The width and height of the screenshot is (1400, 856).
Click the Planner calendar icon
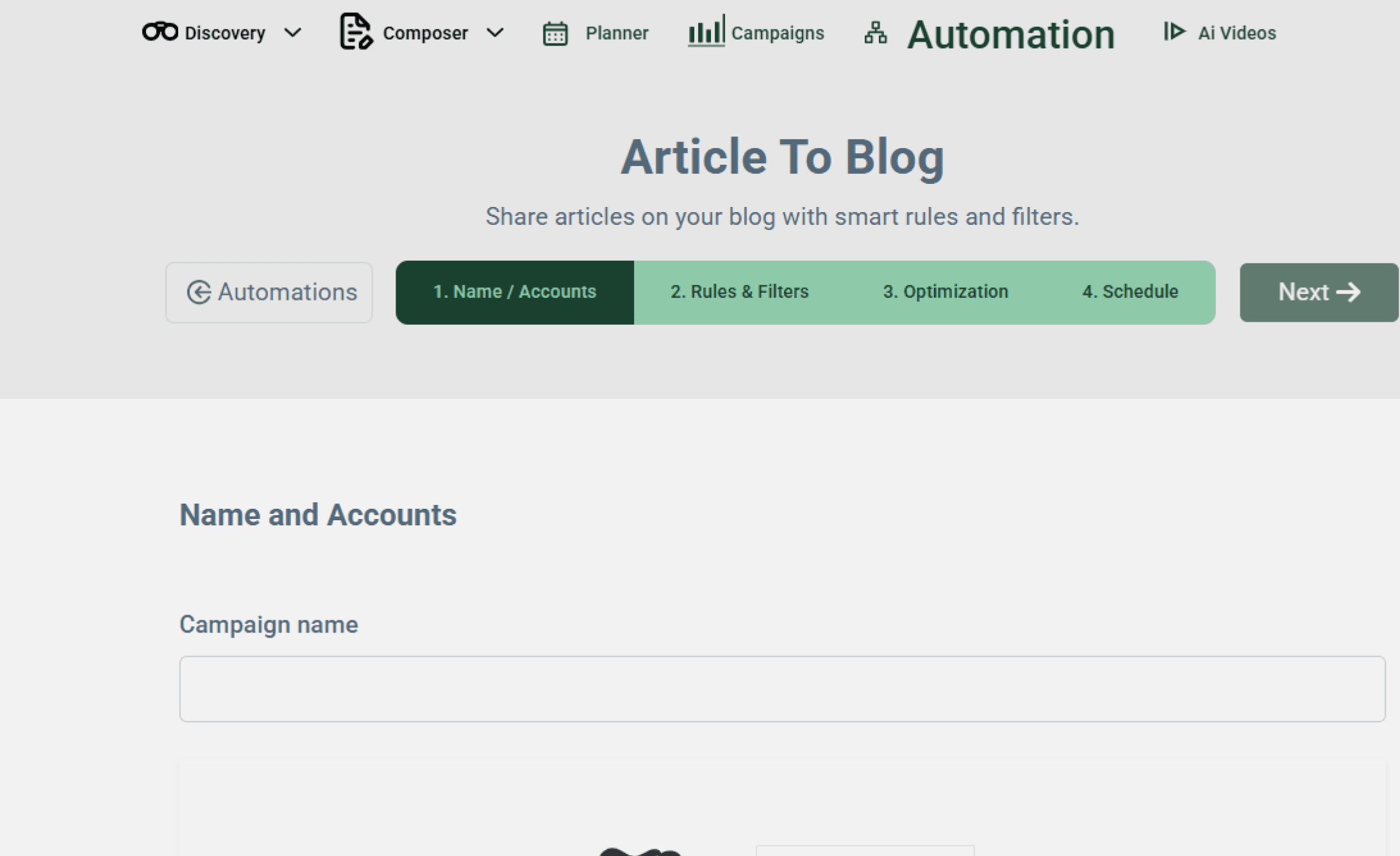click(555, 33)
